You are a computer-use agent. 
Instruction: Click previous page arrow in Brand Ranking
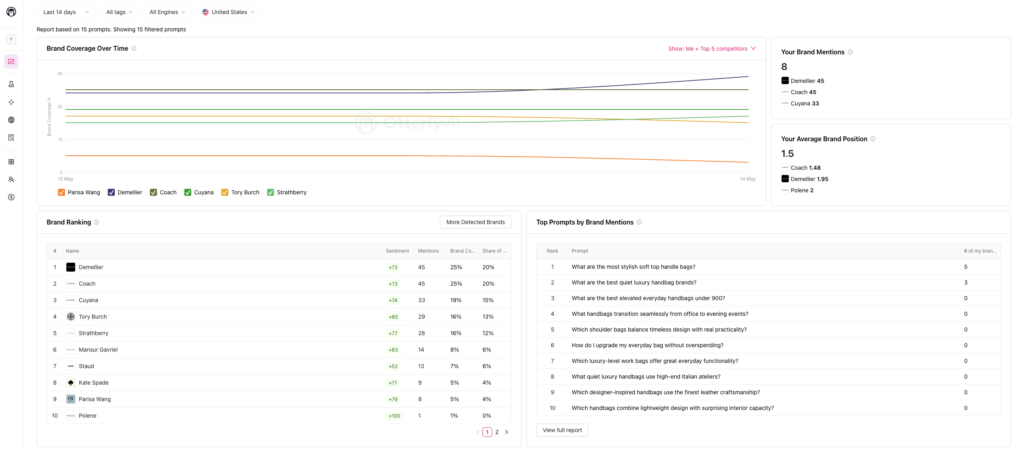tap(477, 432)
